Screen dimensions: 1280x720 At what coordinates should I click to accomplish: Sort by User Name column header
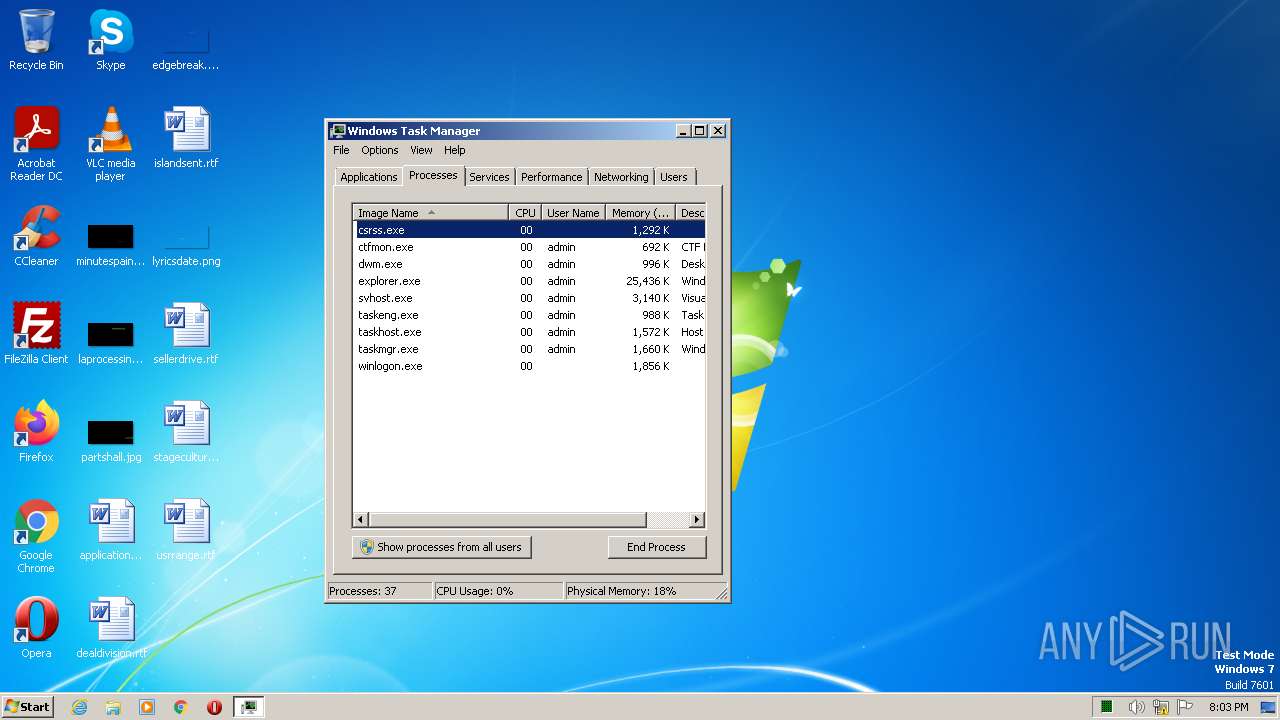pos(573,213)
